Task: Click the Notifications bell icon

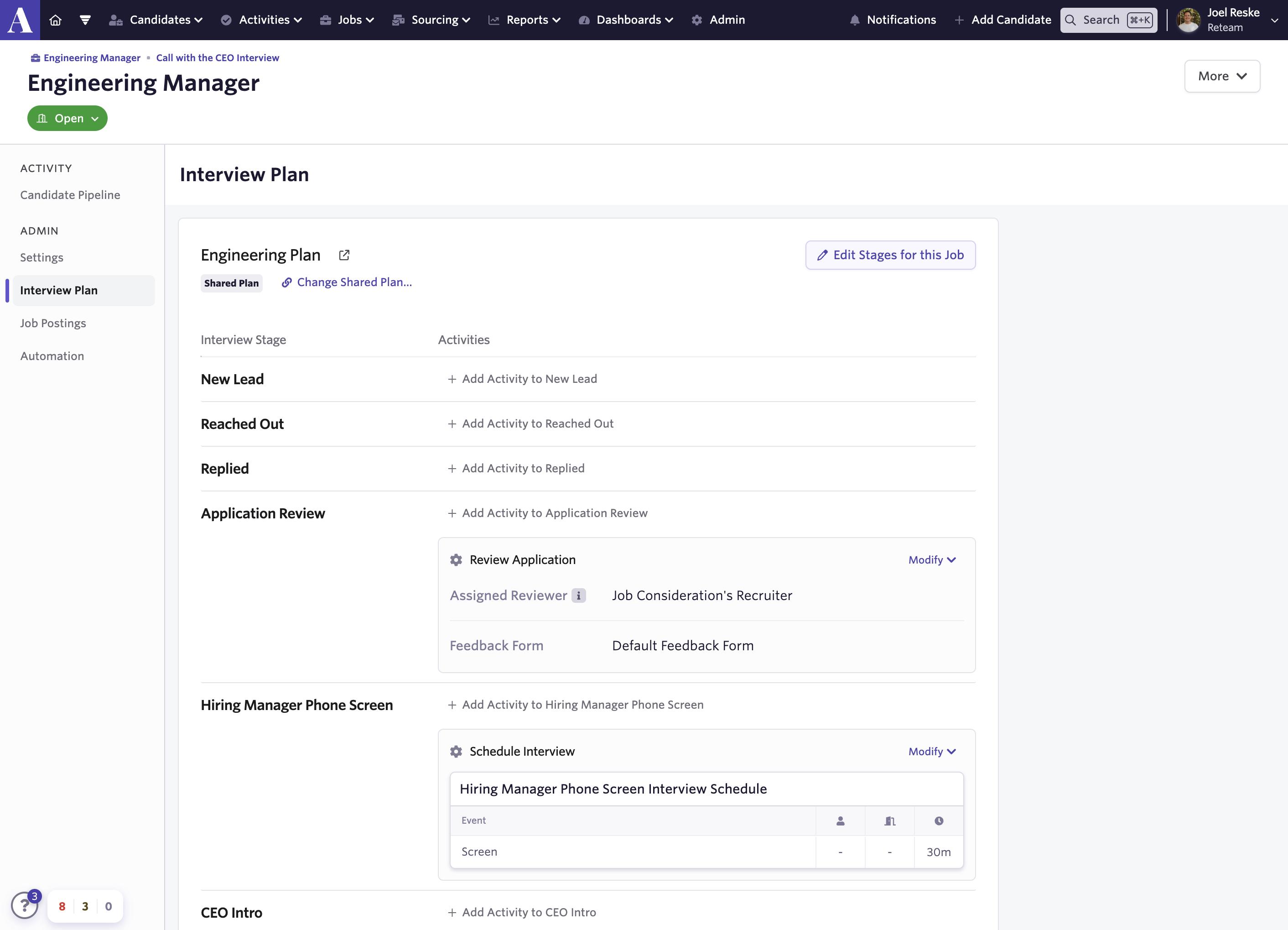Action: pos(854,20)
